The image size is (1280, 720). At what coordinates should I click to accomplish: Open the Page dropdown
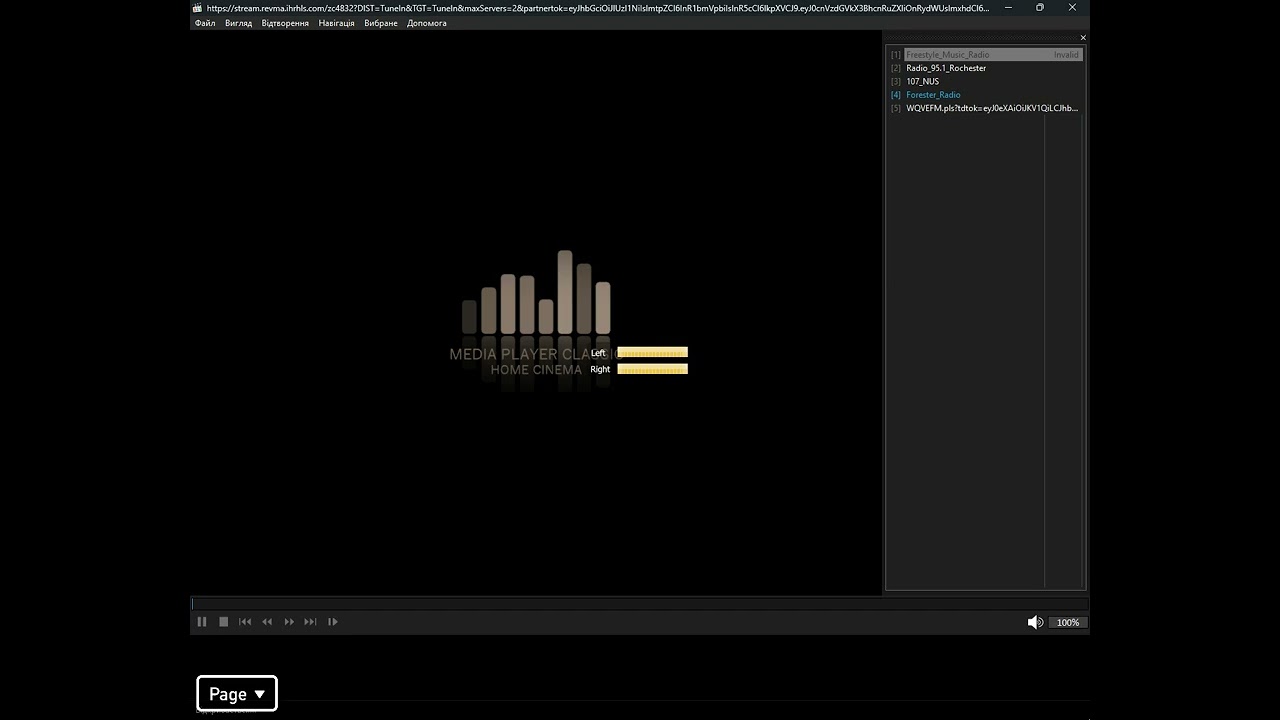coord(237,694)
